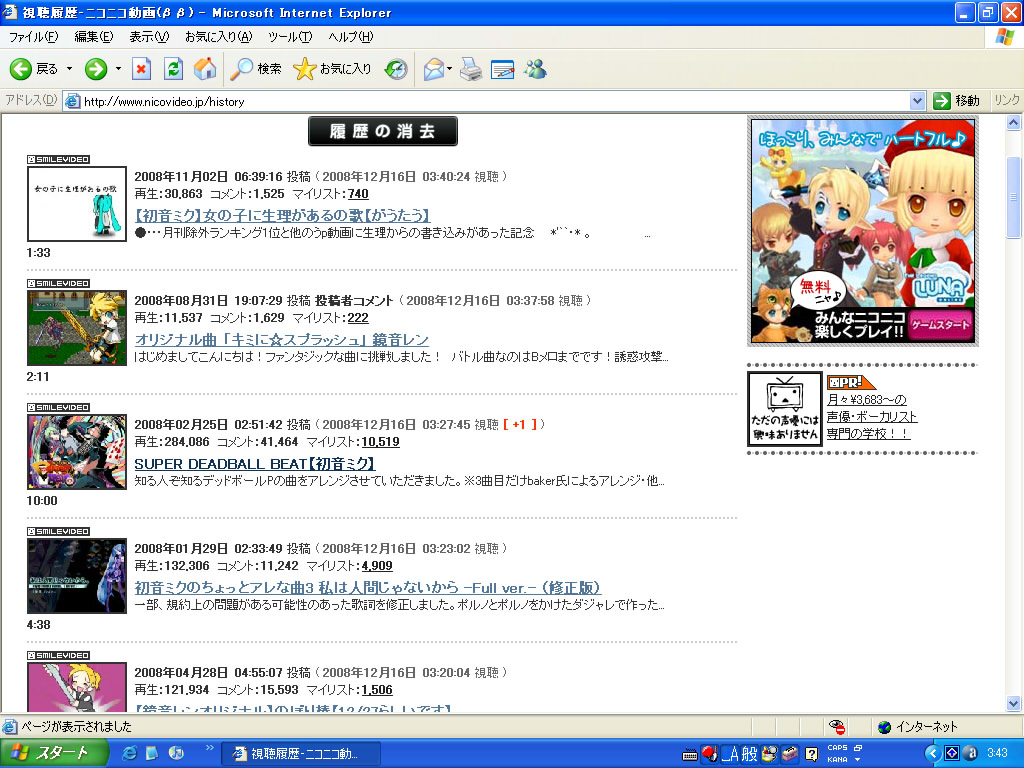Click the IME 般 conversion mode button
Screen dimensions: 1024x768
point(749,754)
